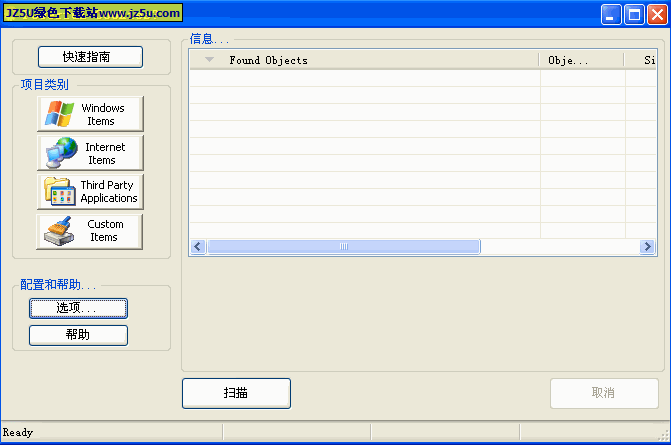Start scanning with the 扫描 button

point(236,393)
